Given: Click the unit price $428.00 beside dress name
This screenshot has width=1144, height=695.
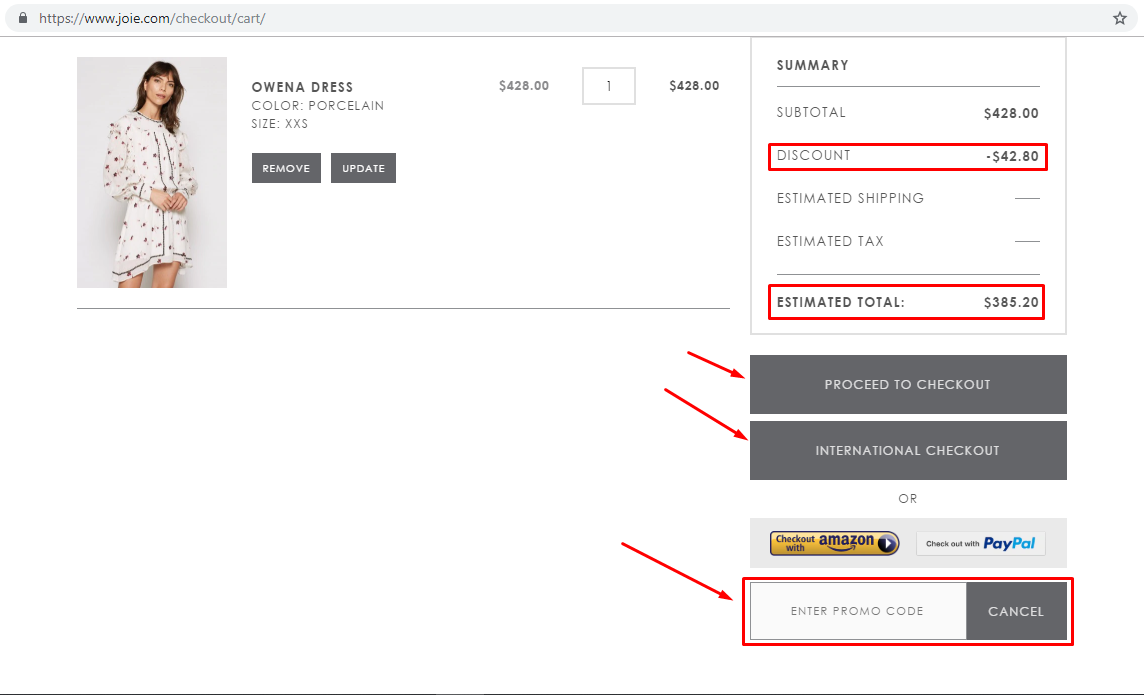Looking at the screenshot, I should (524, 86).
